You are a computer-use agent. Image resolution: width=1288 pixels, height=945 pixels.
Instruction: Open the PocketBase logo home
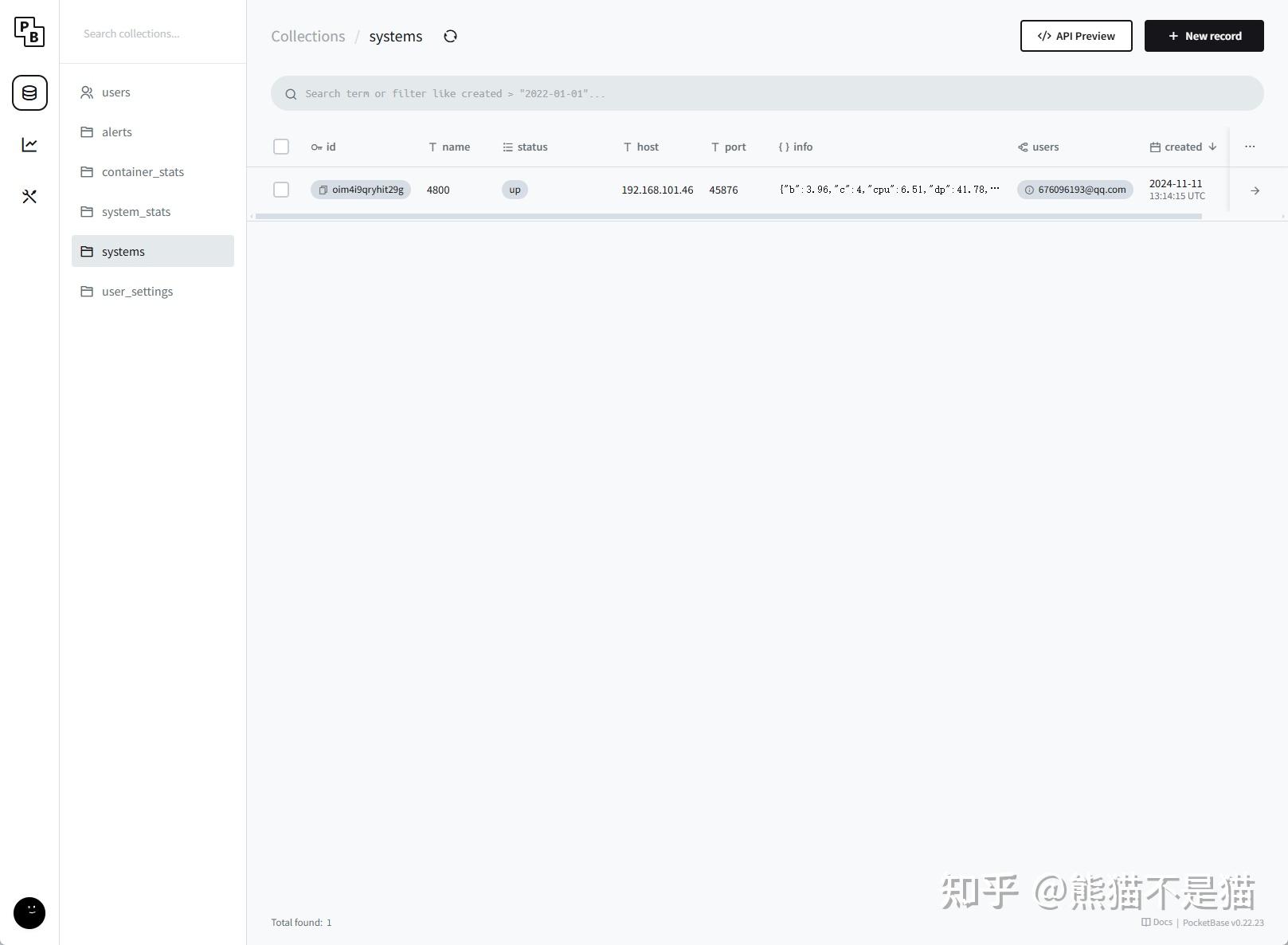[29, 32]
